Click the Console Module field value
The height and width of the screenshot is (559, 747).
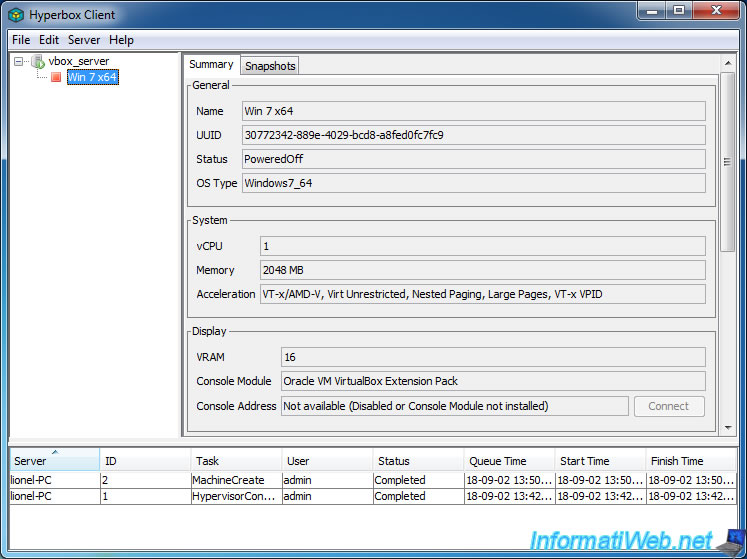pos(493,381)
